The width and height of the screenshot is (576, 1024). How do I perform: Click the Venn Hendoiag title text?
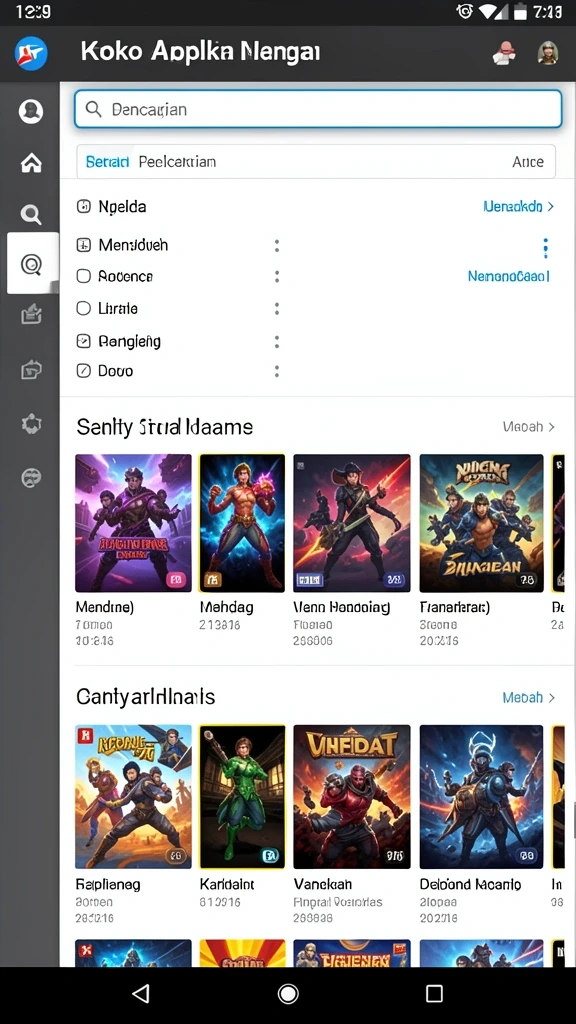[342, 607]
